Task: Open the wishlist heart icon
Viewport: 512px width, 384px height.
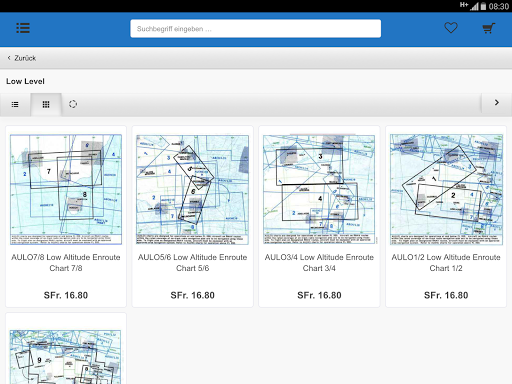Action: pos(451,28)
